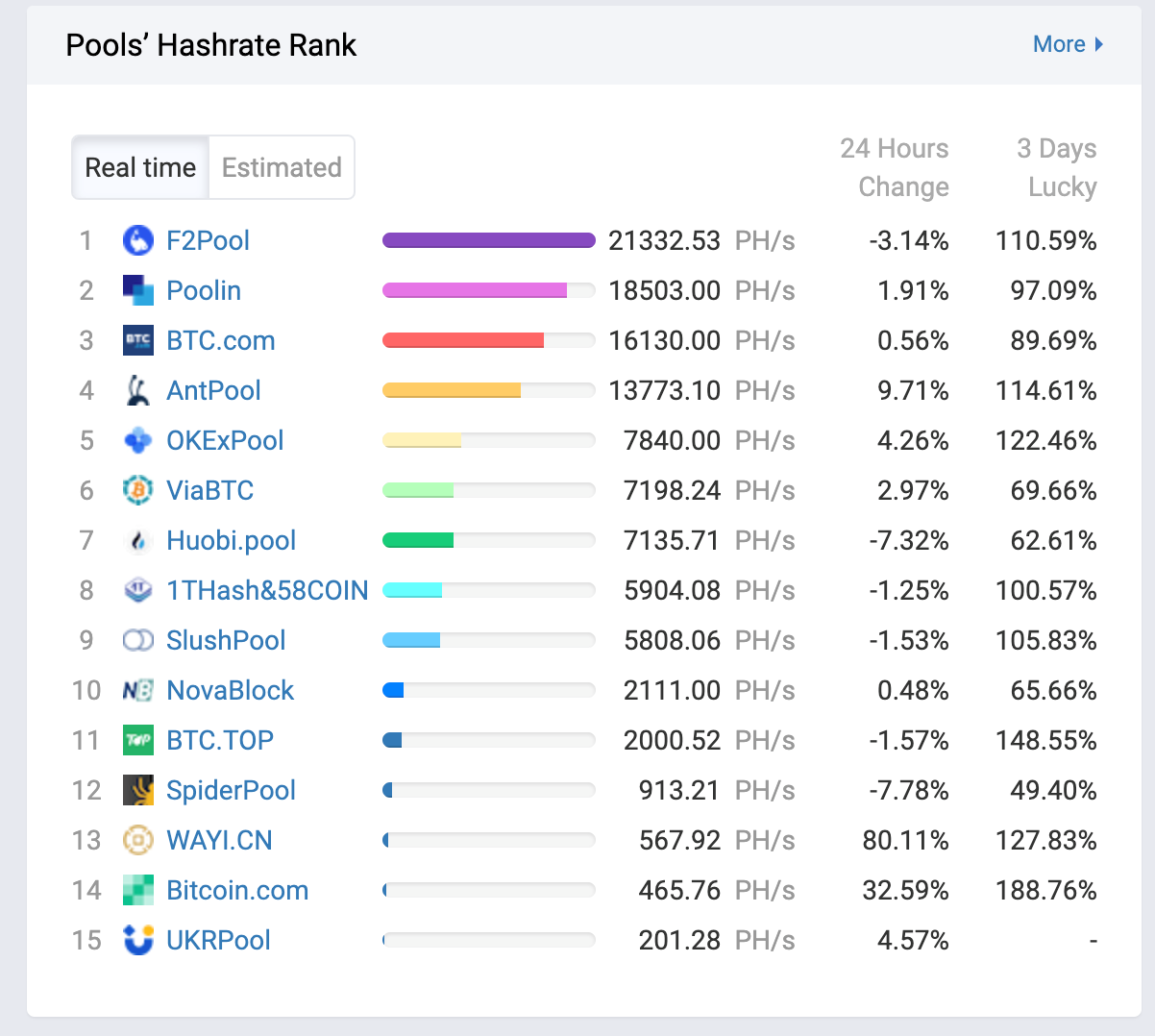Click the F2Pool logo icon
The width and height of the screenshot is (1155, 1036).
[138, 240]
